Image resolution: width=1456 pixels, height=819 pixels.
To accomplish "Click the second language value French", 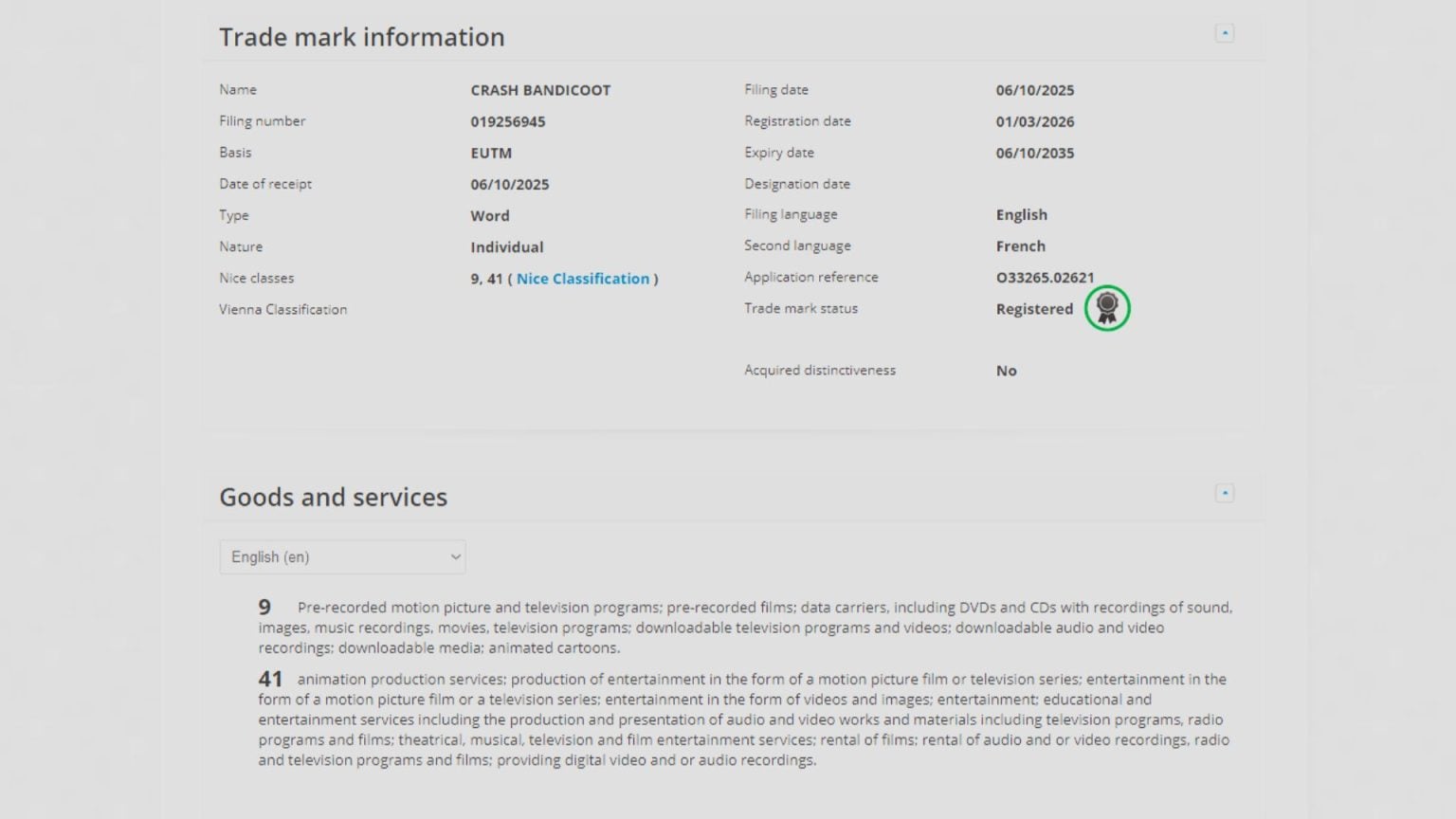I will coord(1021,246).
